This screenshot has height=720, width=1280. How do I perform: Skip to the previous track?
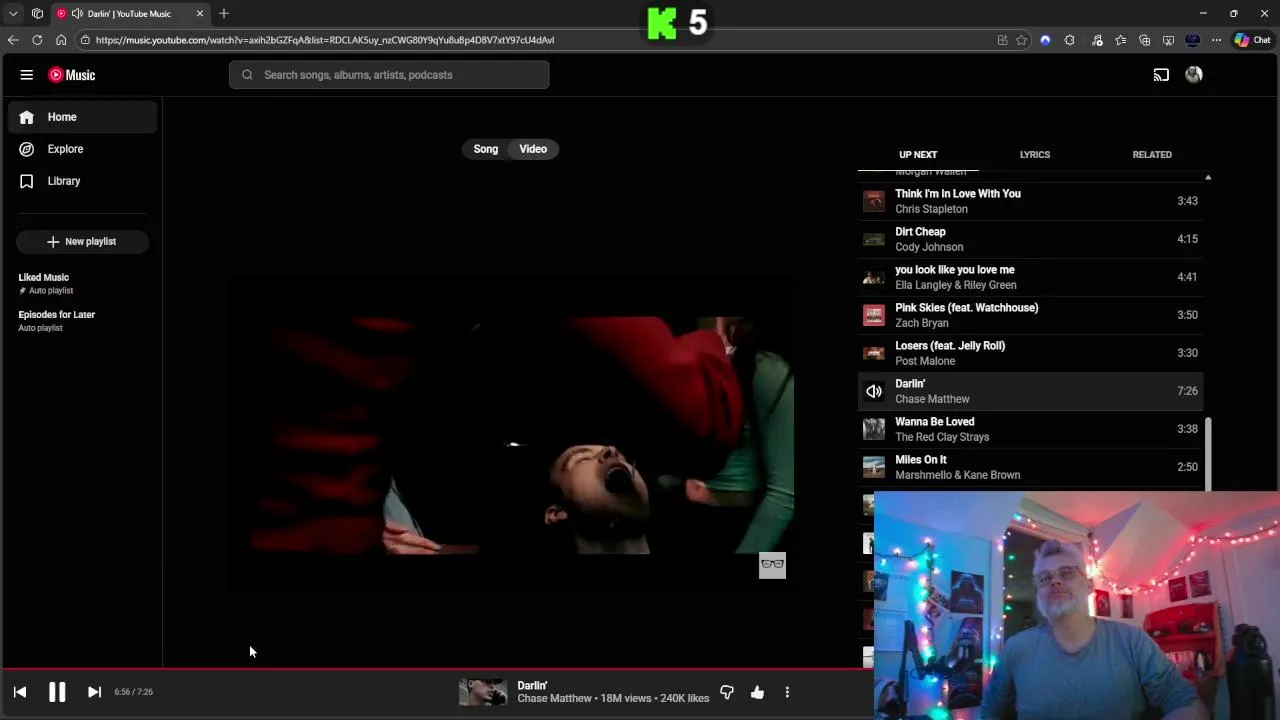[20, 692]
